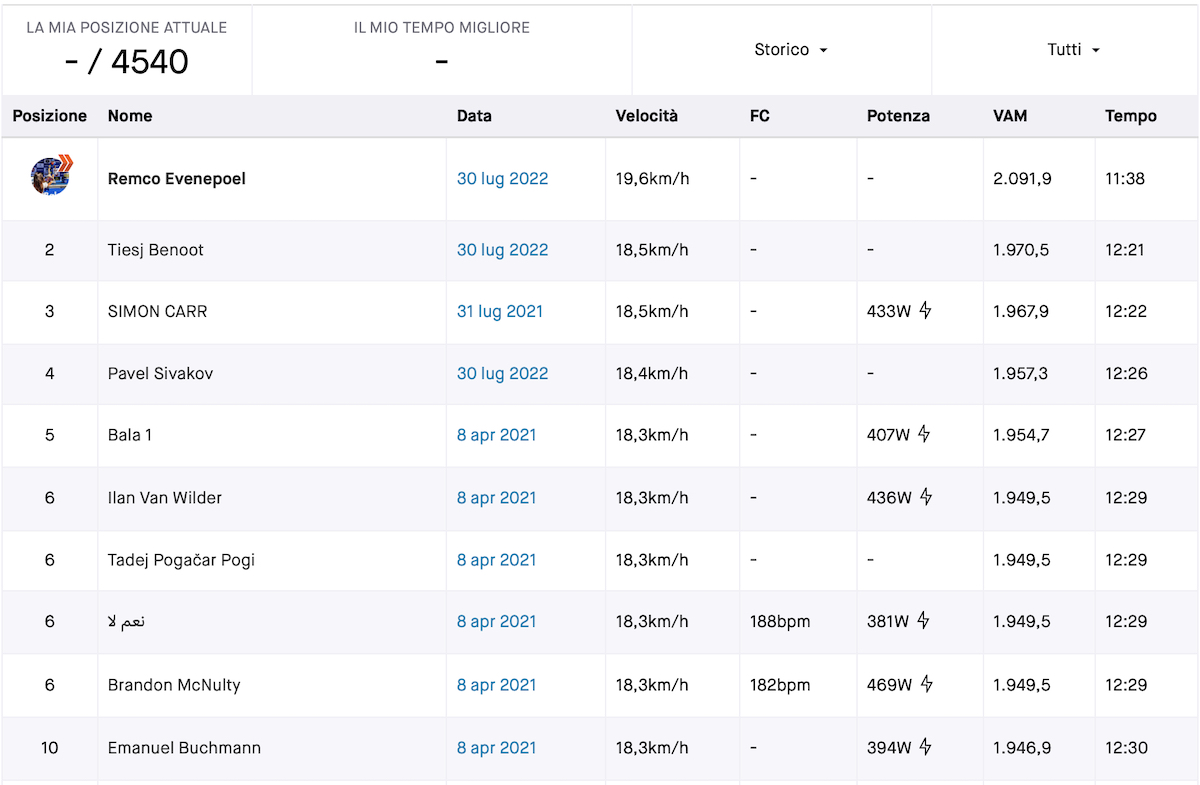Open Pavel Sivakov's 30 lug 2022 activity
Screen dimensions: 1200x785
click(502, 373)
